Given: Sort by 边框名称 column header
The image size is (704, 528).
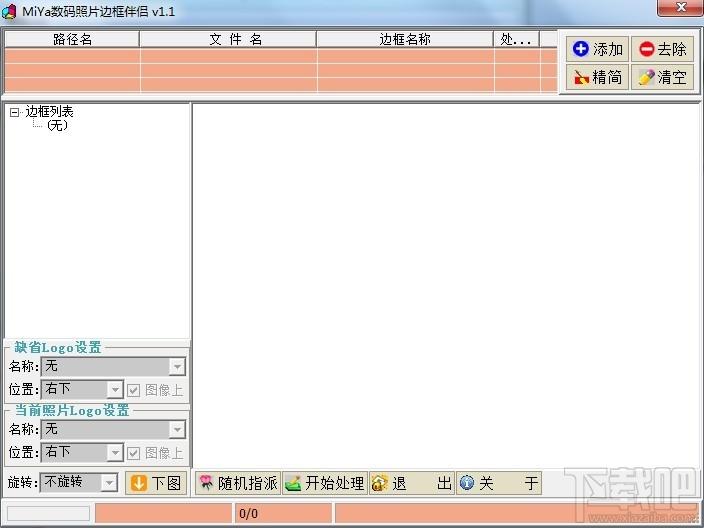Looking at the screenshot, I should 405,40.
